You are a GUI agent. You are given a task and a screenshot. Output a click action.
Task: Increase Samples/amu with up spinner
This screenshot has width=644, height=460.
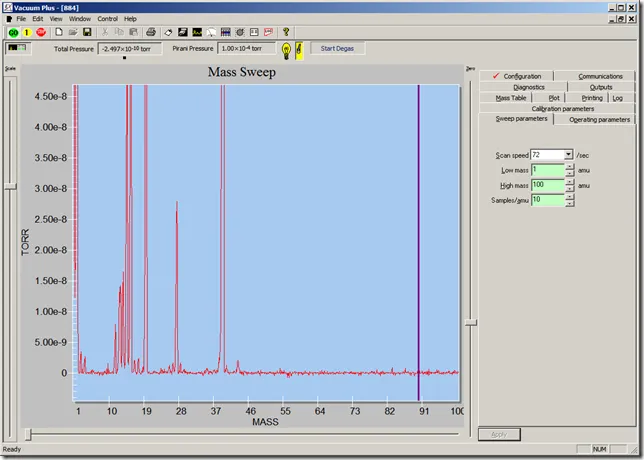coord(570,196)
